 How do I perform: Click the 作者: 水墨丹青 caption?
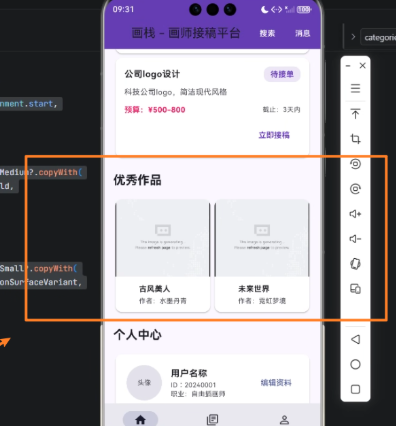163,301
